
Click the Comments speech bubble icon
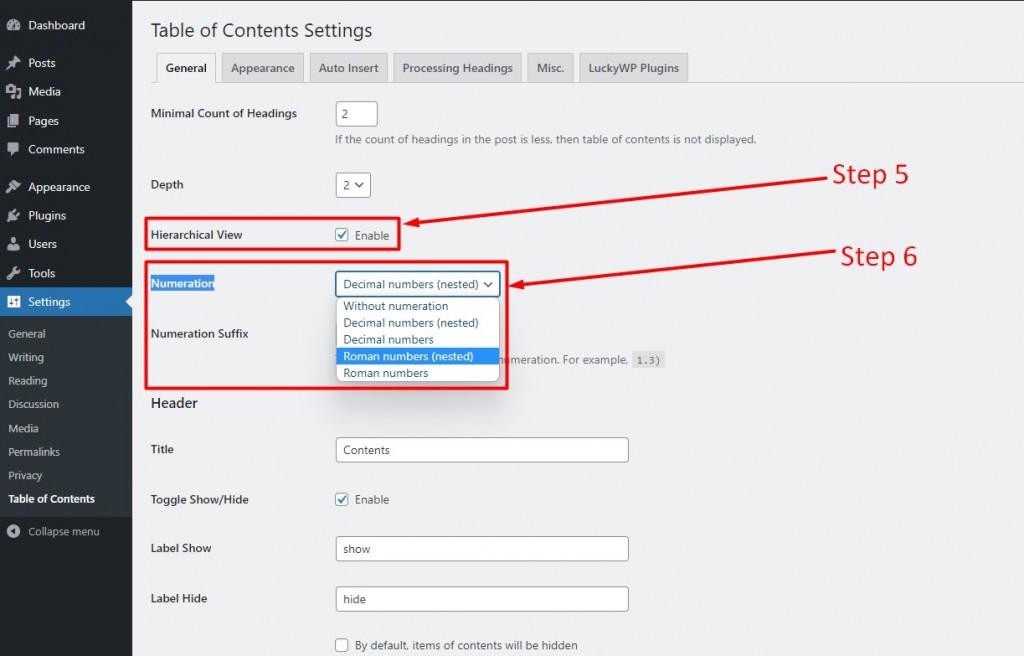pyautogui.click(x=13, y=149)
